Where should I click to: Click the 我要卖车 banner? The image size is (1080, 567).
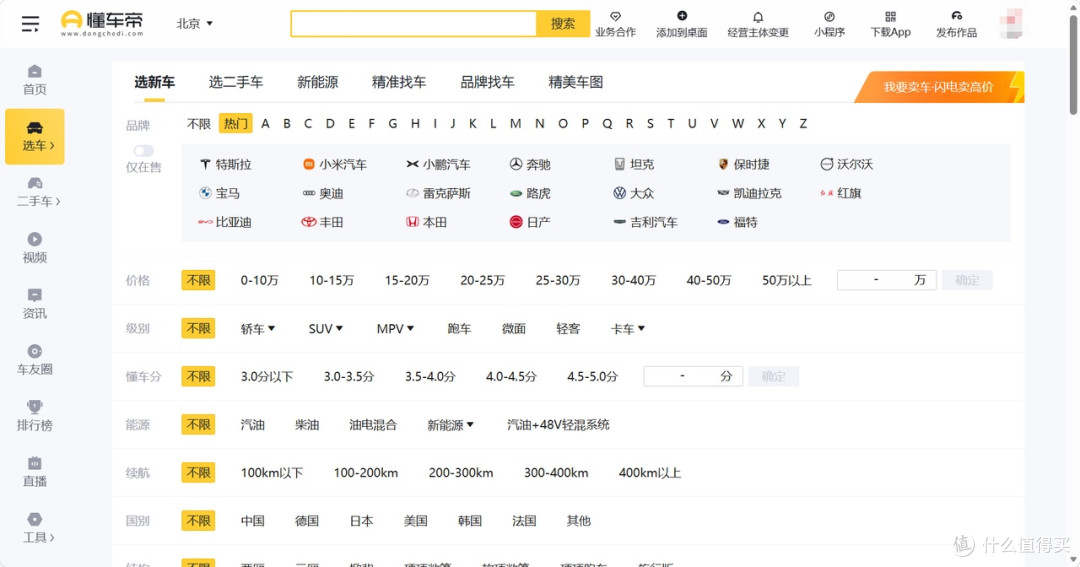tap(939, 87)
